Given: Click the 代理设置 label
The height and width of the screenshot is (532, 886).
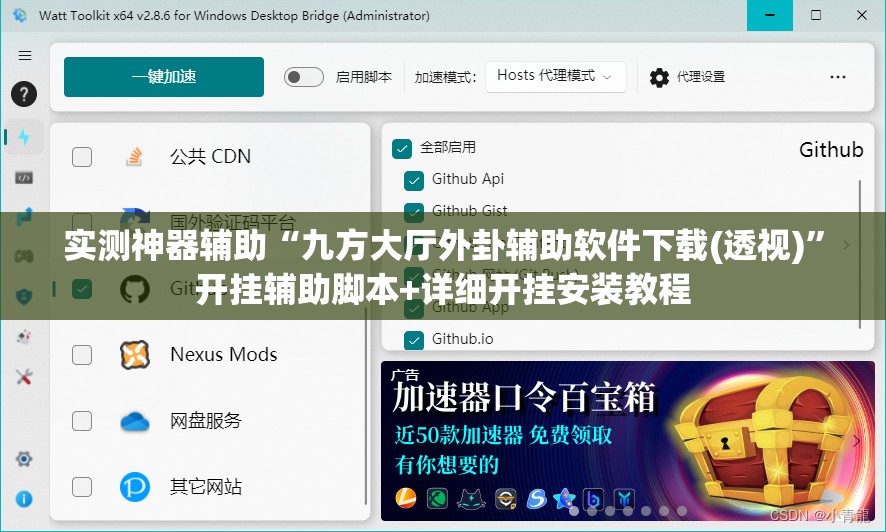Looking at the screenshot, I should coord(701,77).
